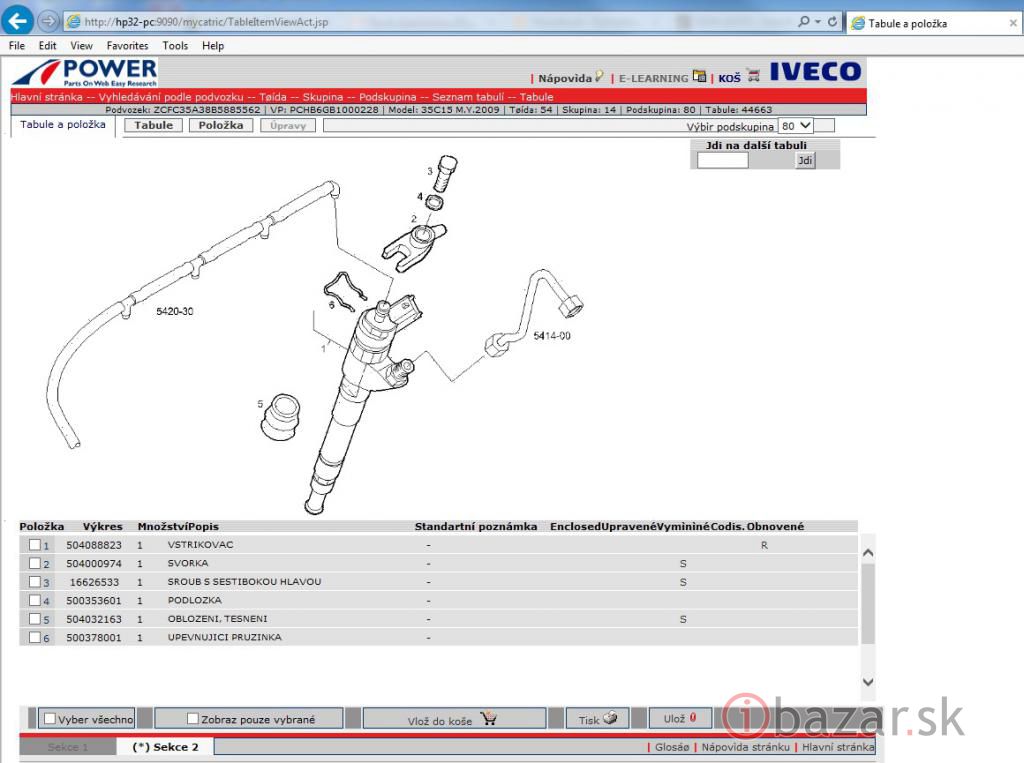
Task: Enable Zobraz pouze vybrané checkbox
Action: click(x=193, y=719)
